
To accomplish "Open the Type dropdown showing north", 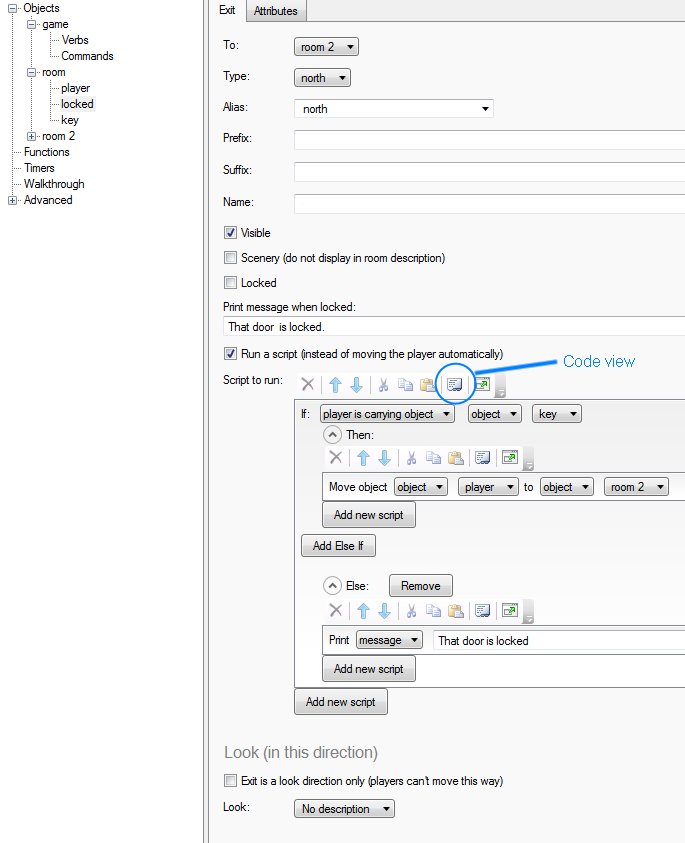I will pos(323,78).
